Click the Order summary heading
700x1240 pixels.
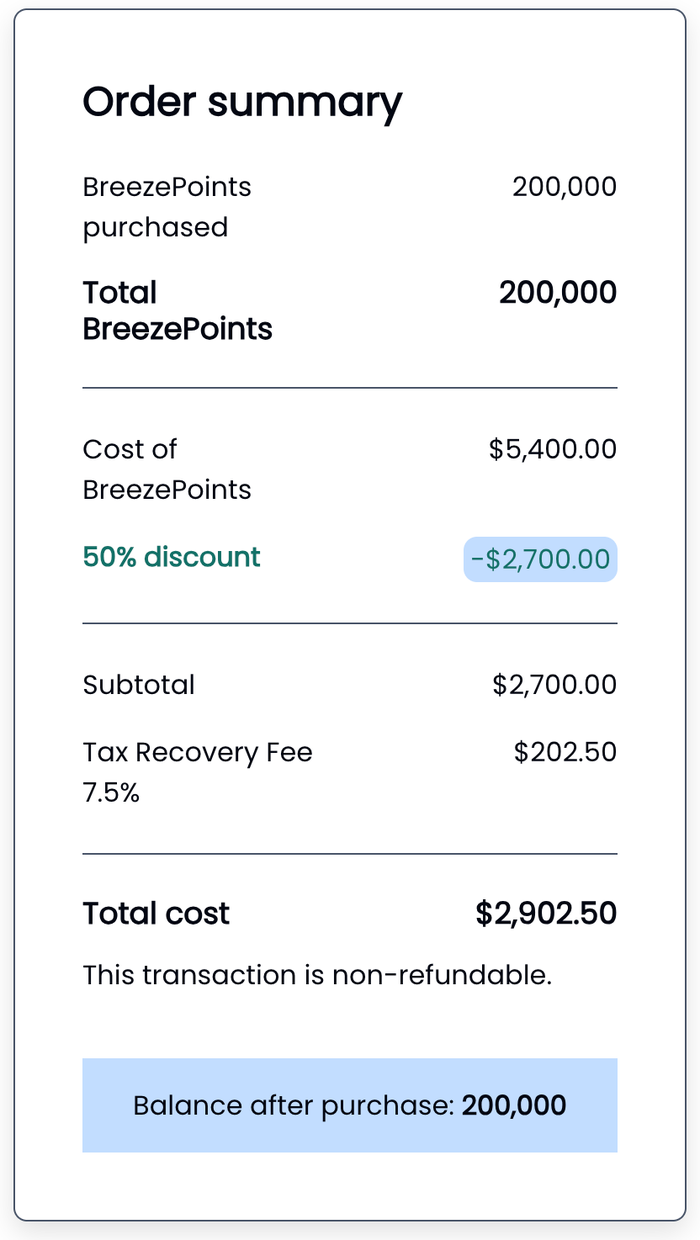click(x=242, y=102)
